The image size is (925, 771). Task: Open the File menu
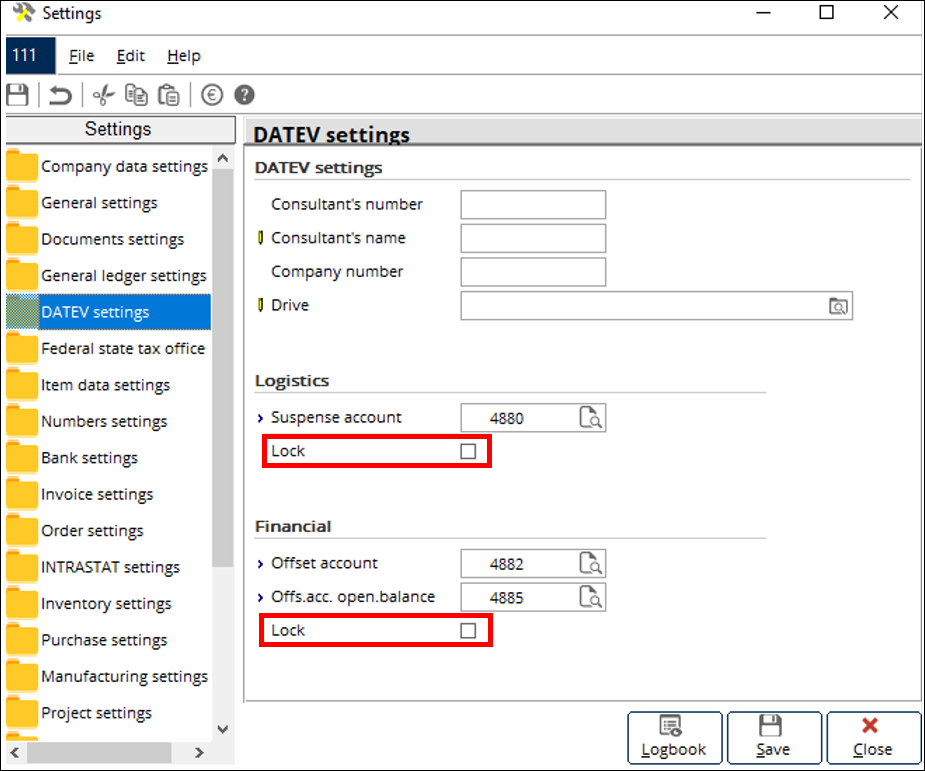click(81, 55)
